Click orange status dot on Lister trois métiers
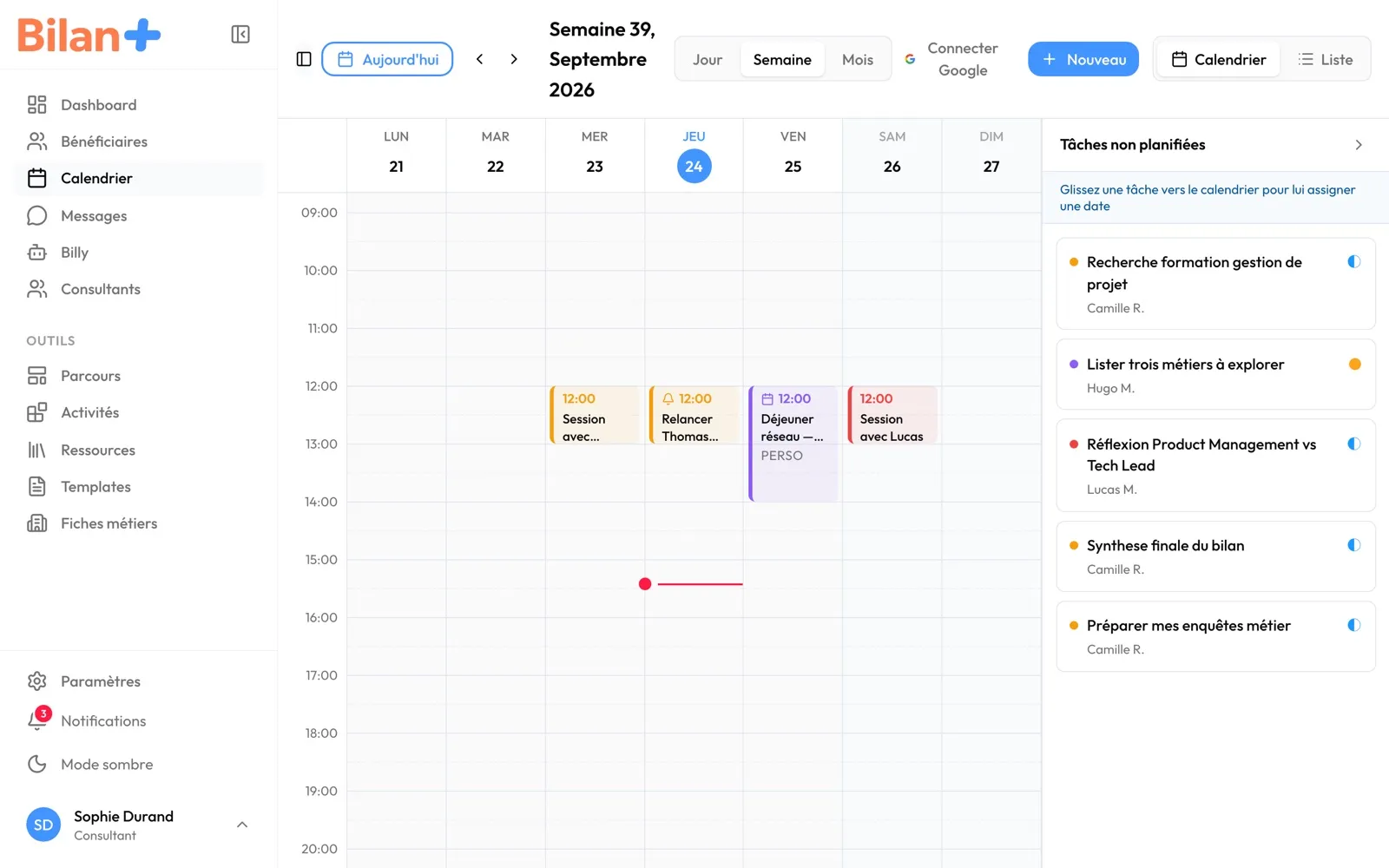Viewport: 1389px width, 868px height. click(x=1354, y=364)
